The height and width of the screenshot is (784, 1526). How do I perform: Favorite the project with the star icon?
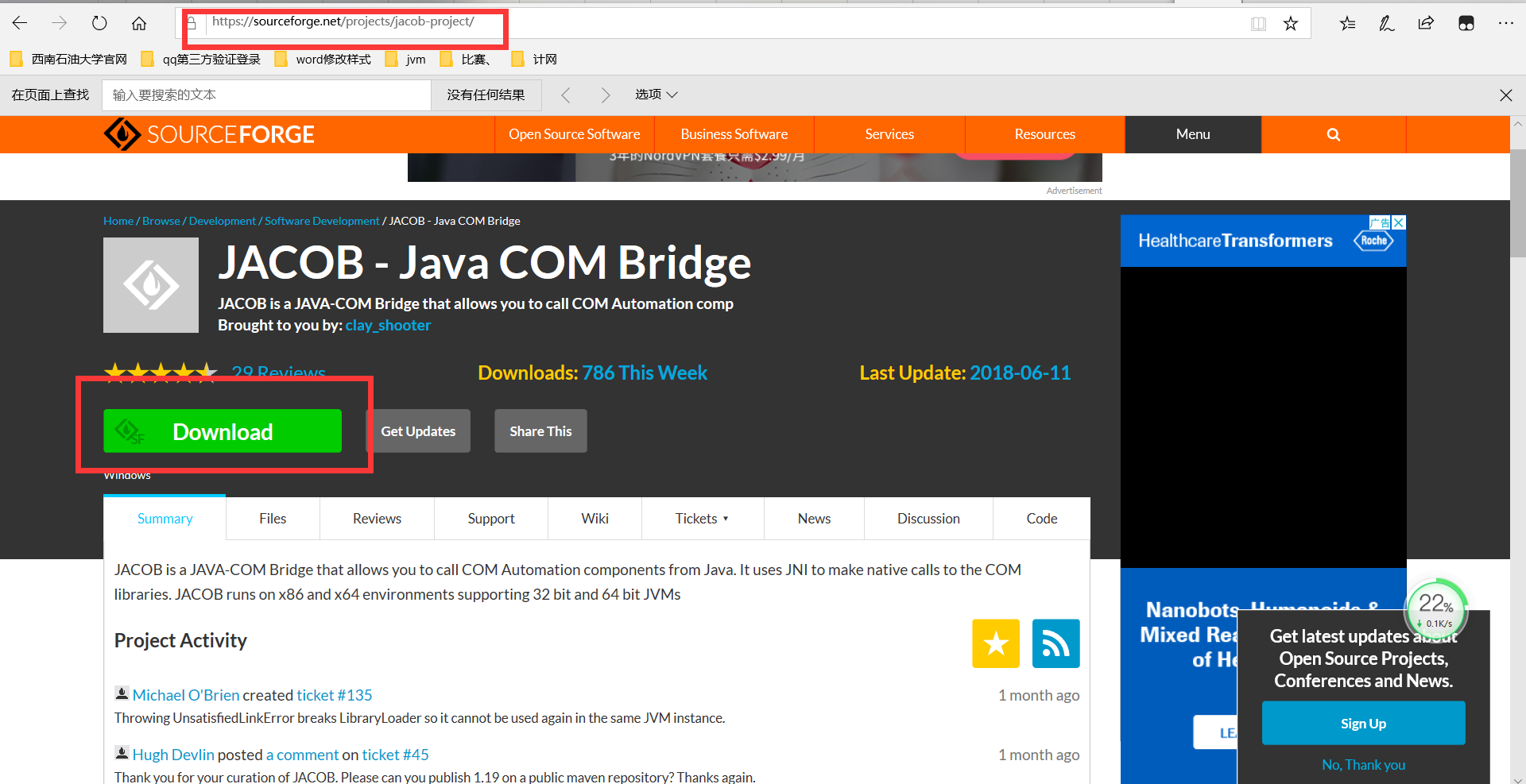(995, 643)
